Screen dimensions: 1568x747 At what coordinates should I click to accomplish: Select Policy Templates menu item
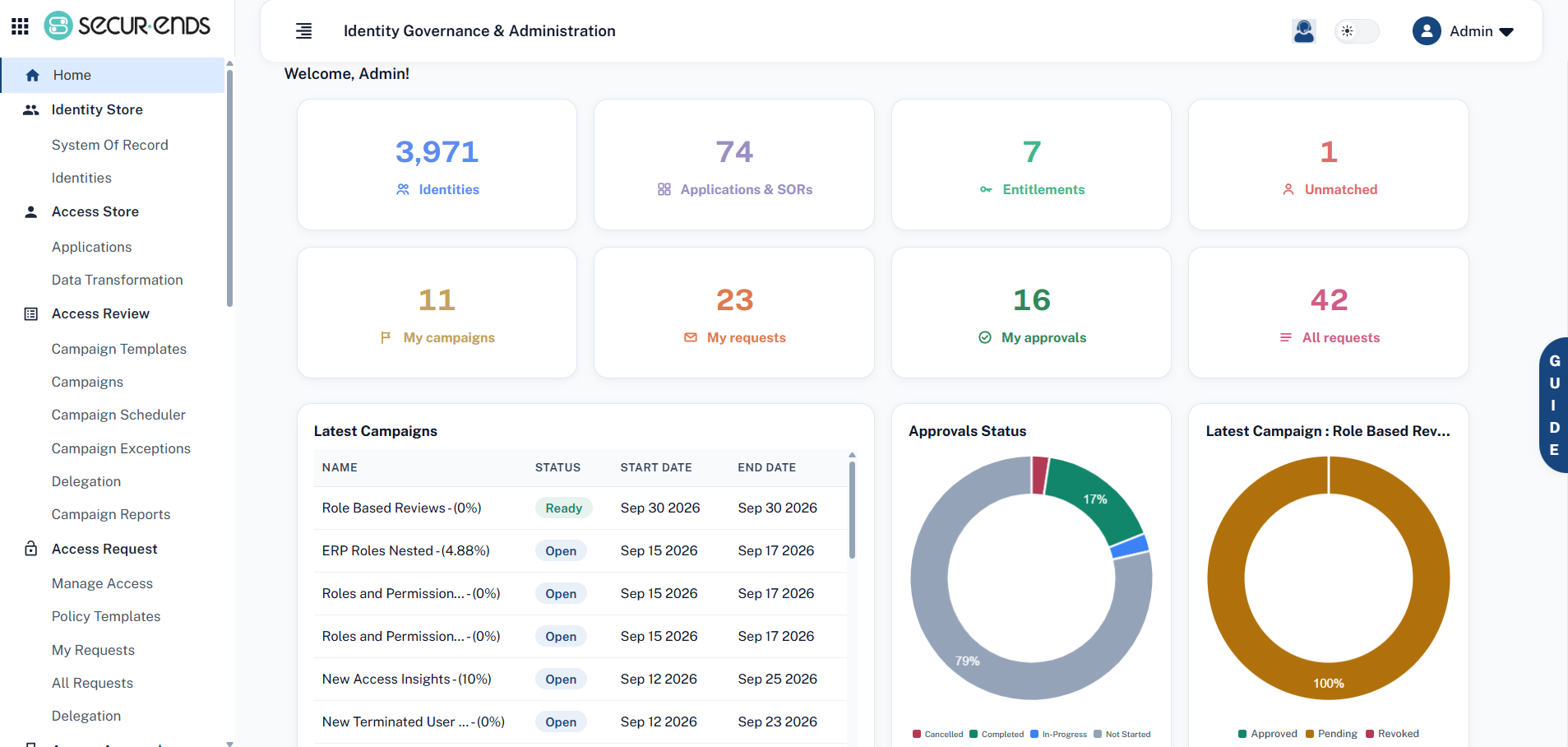pos(106,616)
